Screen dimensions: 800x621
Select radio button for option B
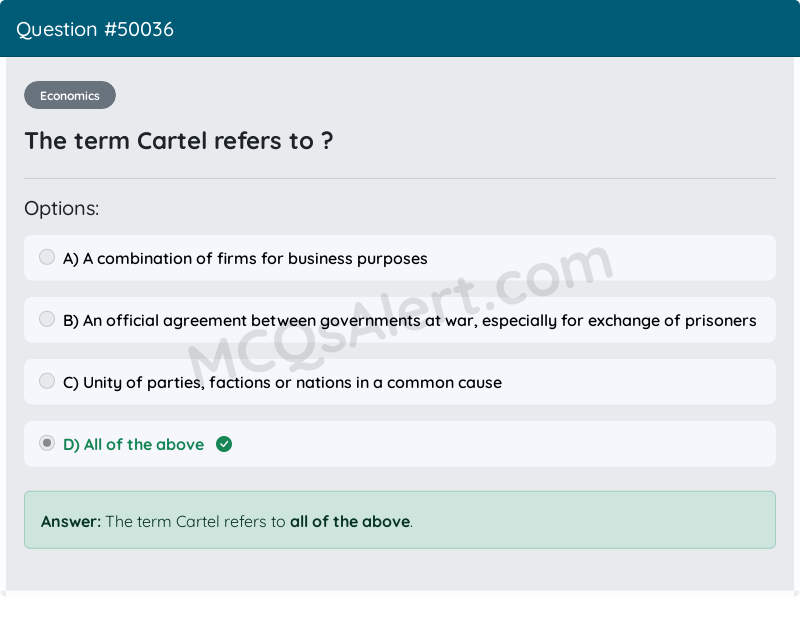click(x=47, y=319)
